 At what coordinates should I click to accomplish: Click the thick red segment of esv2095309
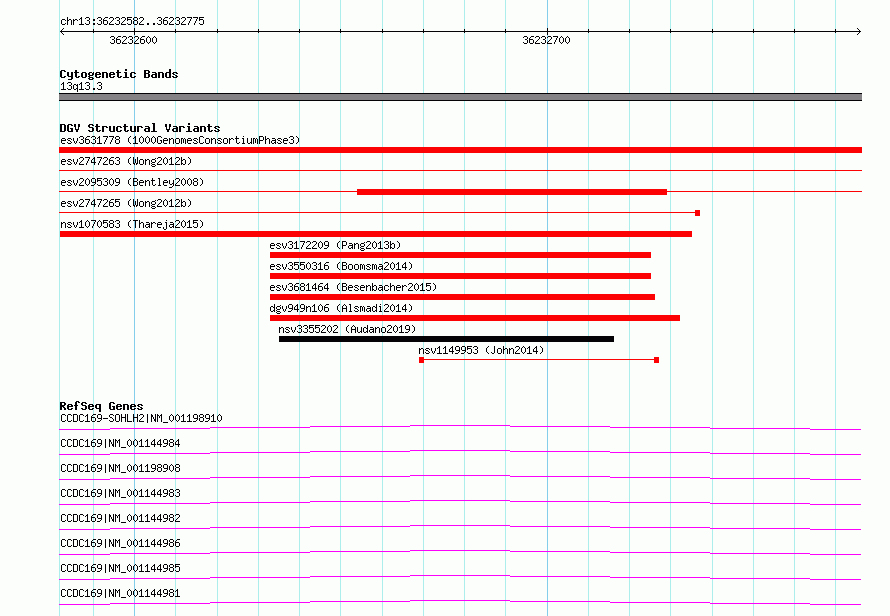pos(512,192)
